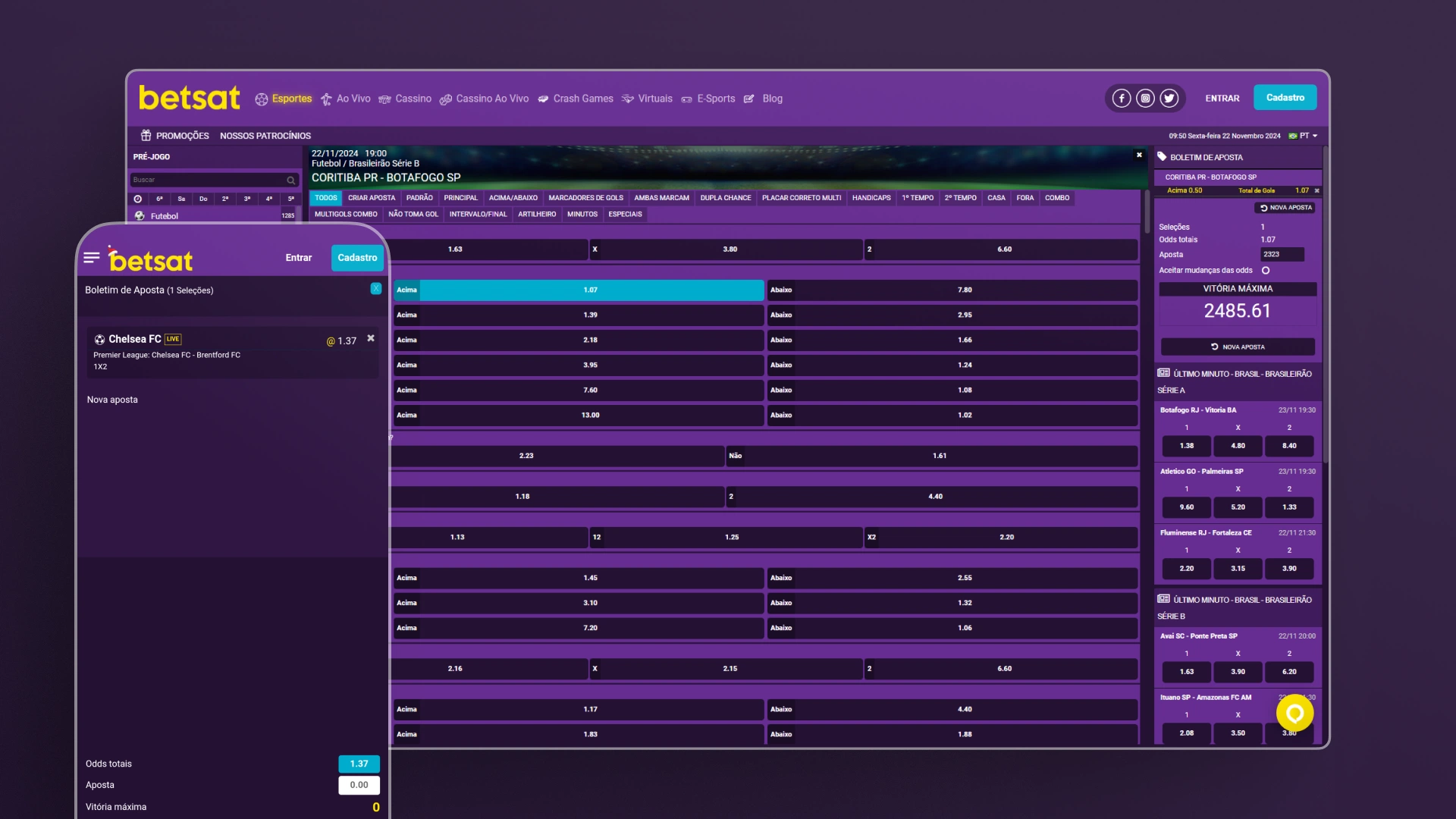Filter pre-match by 6ª day

[x=159, y=199]
